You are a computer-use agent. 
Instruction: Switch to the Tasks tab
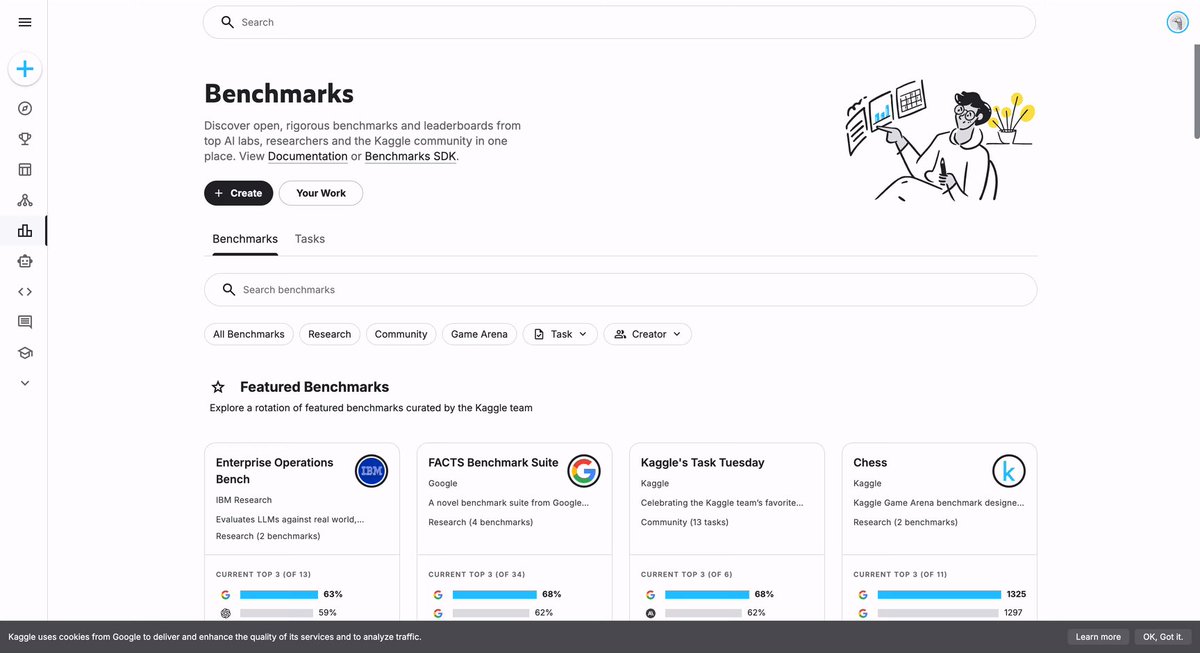(x=310, y=239)
